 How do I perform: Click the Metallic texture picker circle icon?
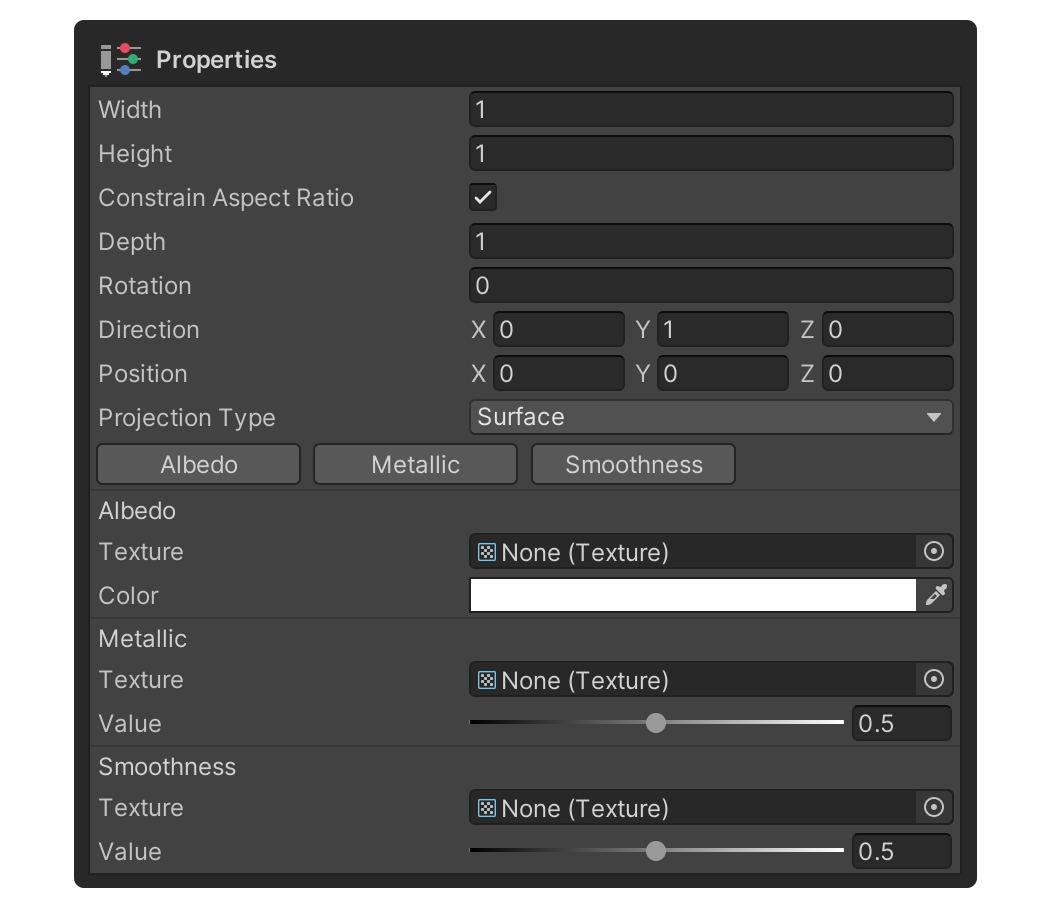coord(934,679)
